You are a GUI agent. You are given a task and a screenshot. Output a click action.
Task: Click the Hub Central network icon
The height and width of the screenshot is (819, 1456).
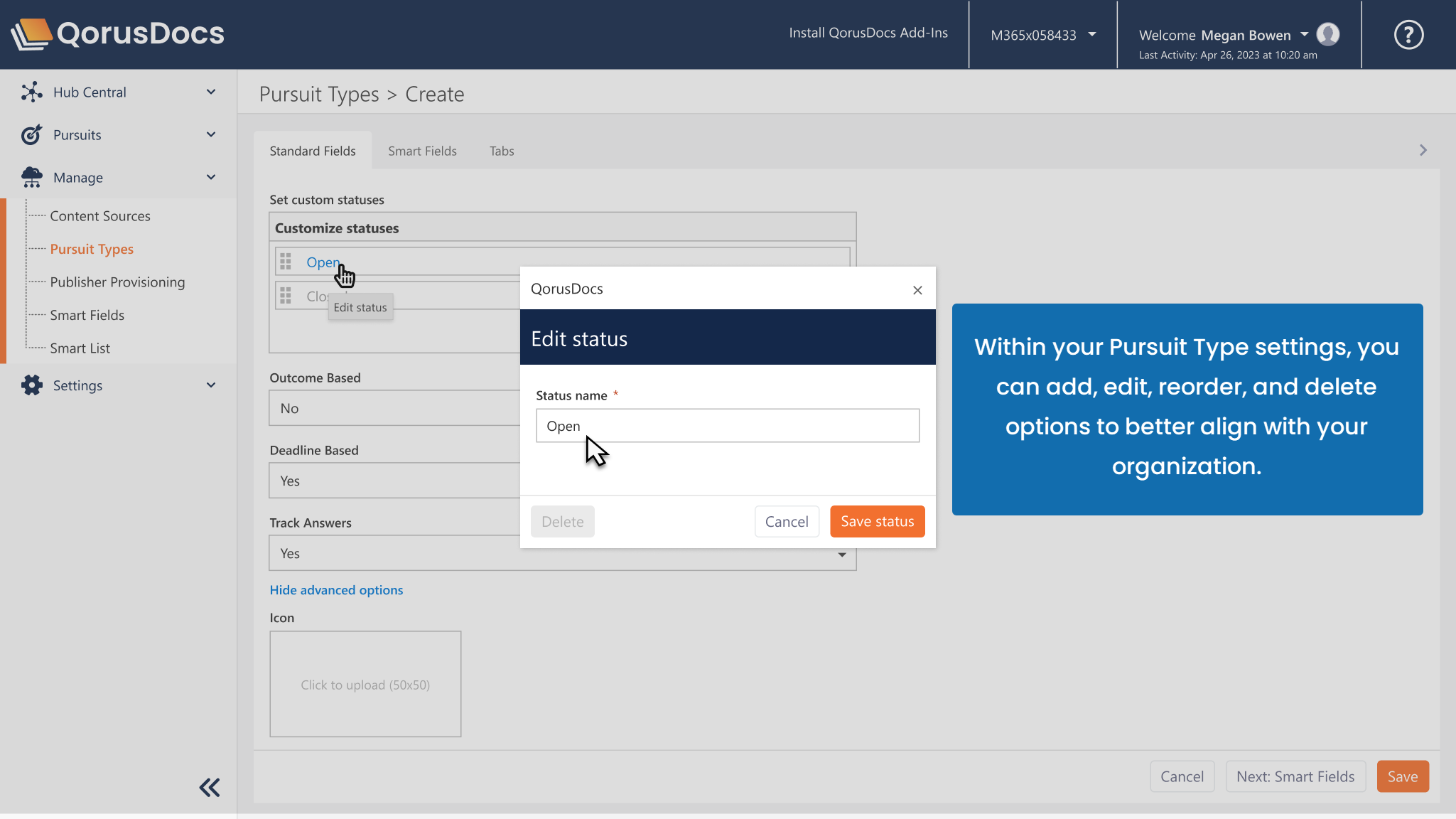coord(31,92)
